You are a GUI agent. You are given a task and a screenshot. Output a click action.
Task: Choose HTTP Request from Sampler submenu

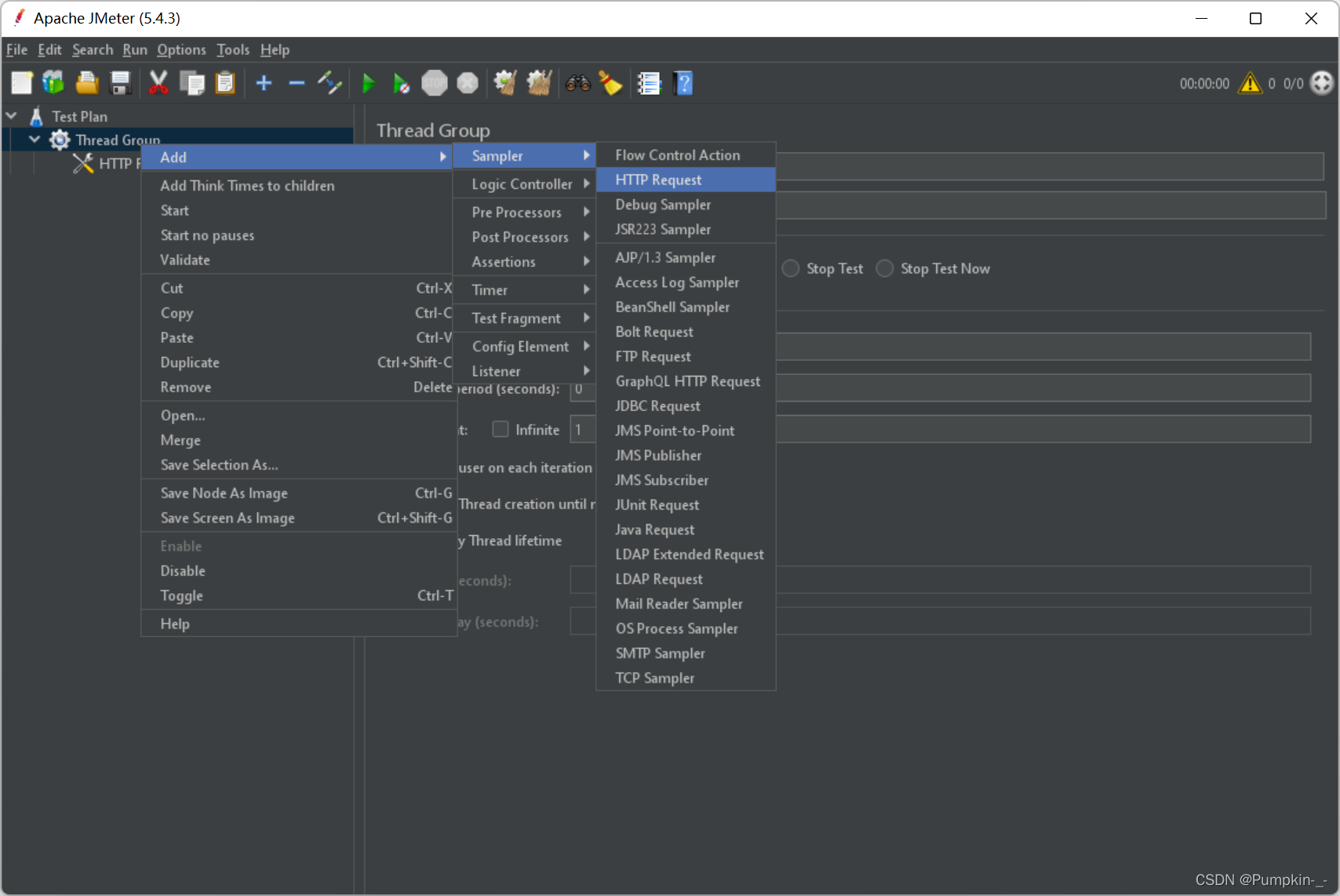coord(686,180)
